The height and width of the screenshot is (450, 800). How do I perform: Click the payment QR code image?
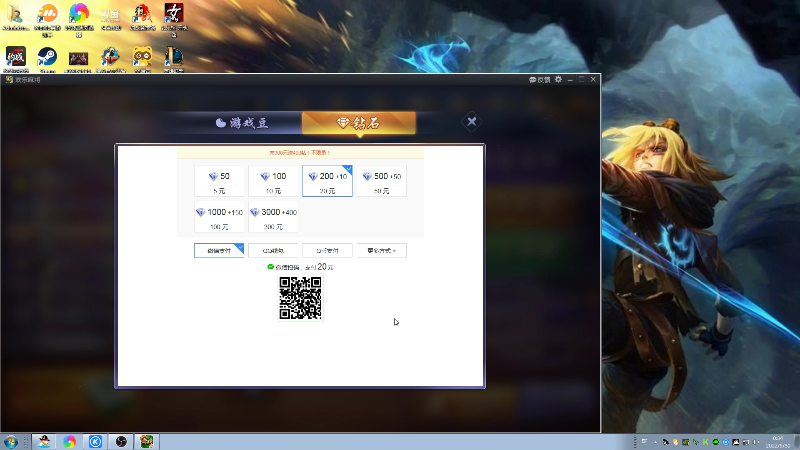[301, 298]
